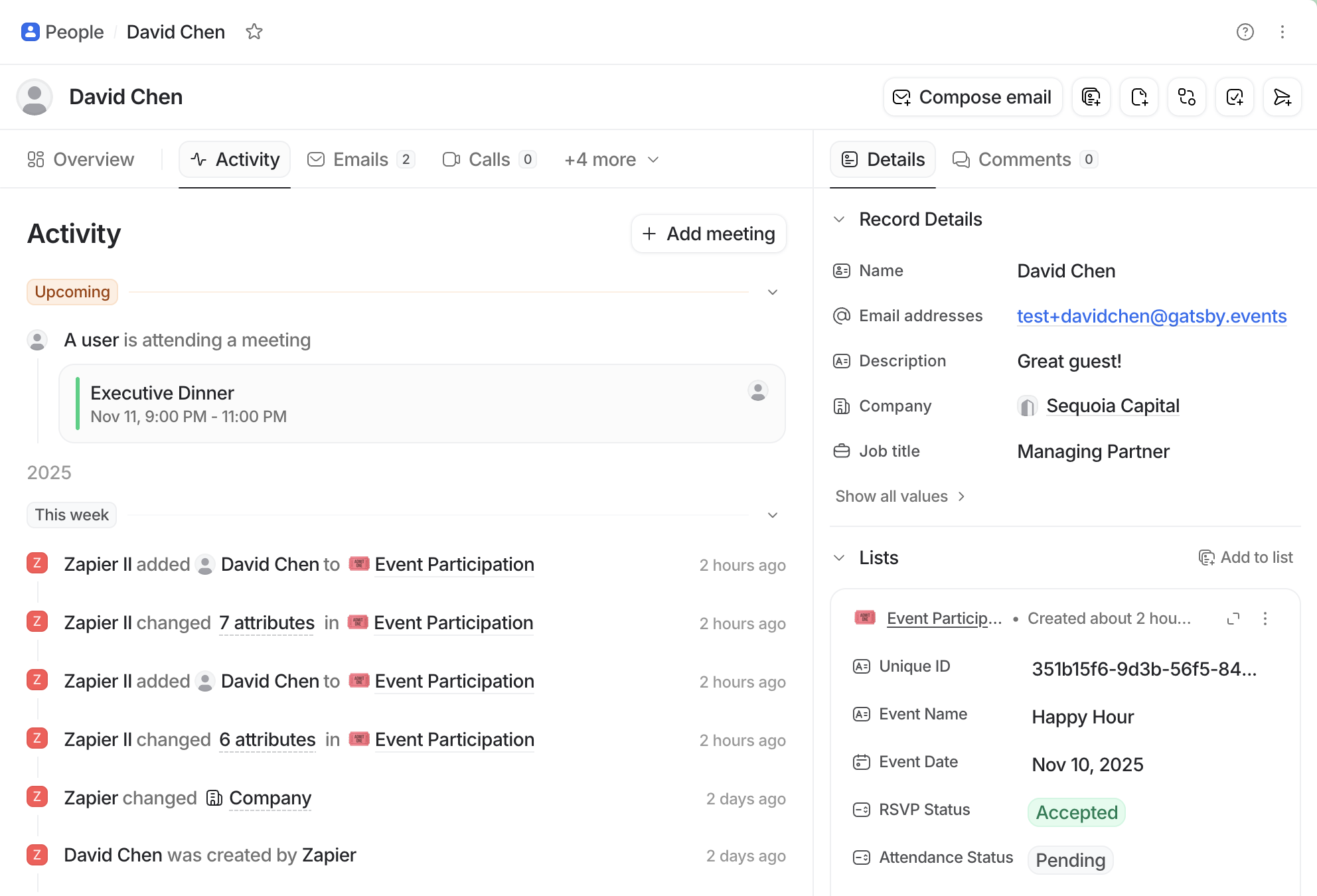Attach a file using the file icon
Screen dimensions: 1317x896
coord(1139,97)
